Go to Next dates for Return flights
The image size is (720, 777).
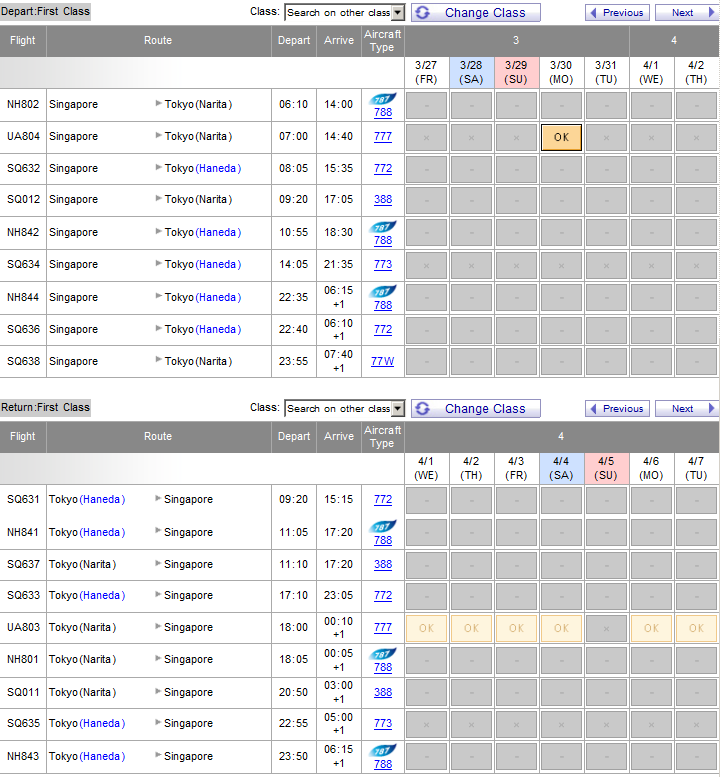click(687, 408)
